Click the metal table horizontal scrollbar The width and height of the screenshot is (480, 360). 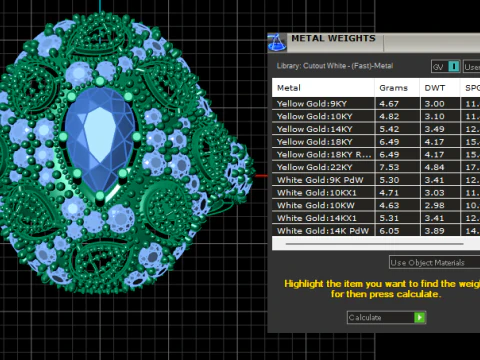[x=374, y=244]
